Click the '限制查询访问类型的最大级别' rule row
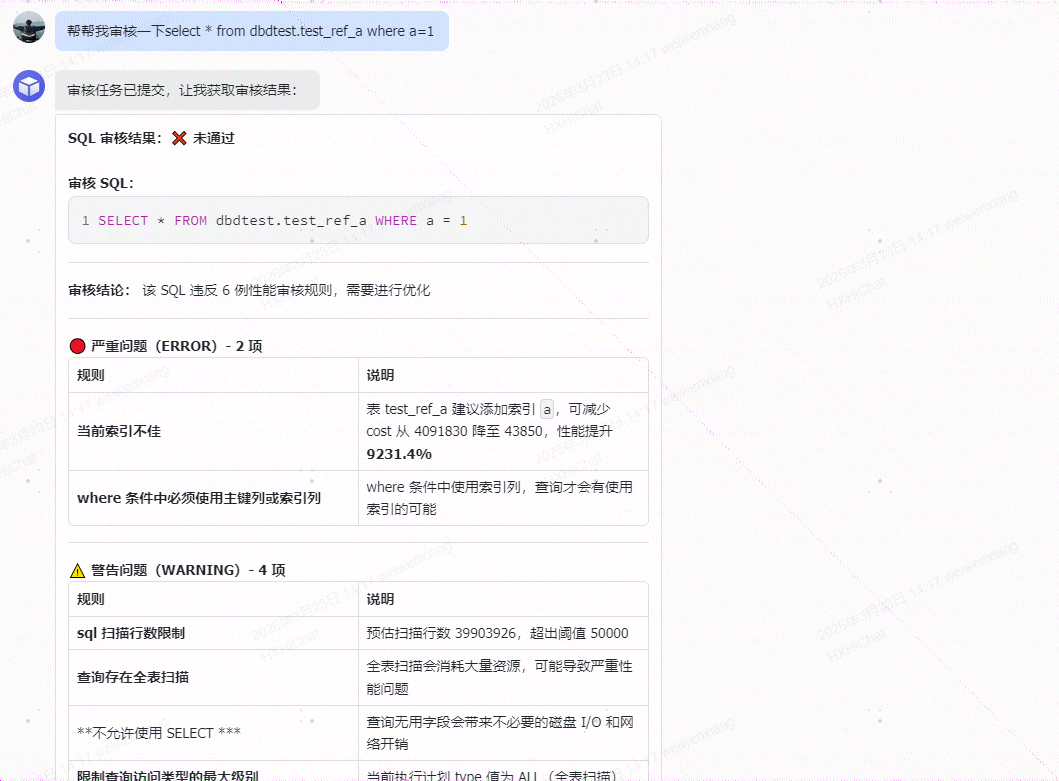1059x781 pixels. 358,772
